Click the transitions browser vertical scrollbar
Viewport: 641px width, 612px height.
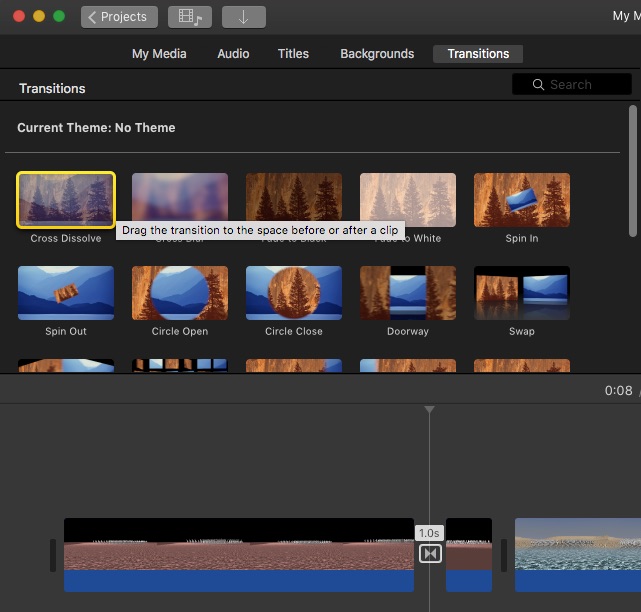[x=633, y=171]
